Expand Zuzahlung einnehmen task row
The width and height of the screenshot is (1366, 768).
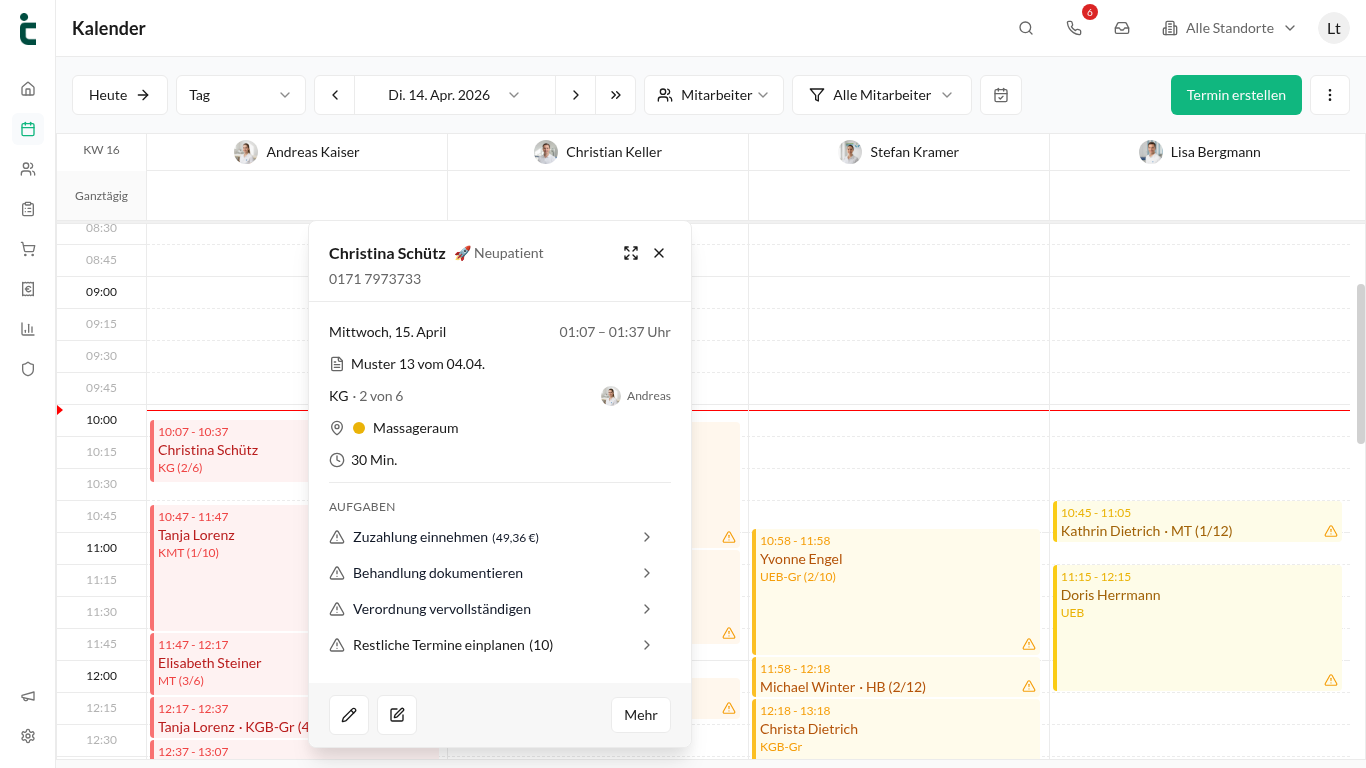point(490,537)
